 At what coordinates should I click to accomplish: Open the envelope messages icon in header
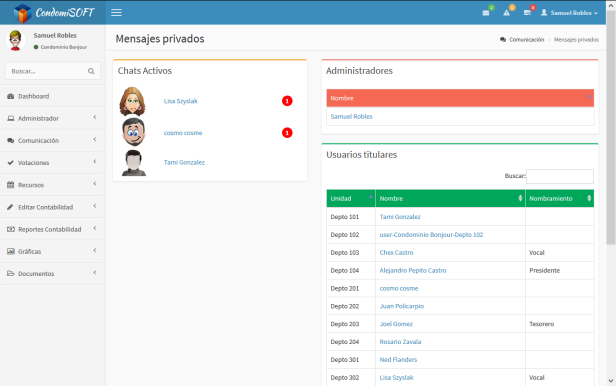click(x=486, y=13)
